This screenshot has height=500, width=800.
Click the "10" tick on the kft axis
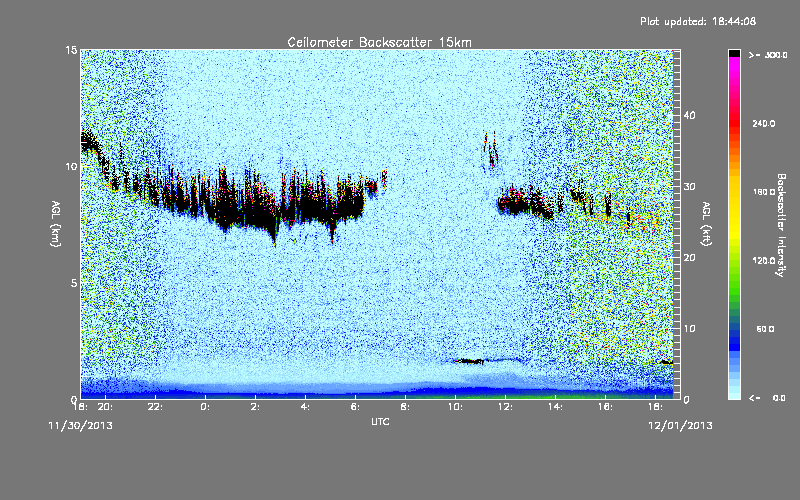(x=689, y=329)
